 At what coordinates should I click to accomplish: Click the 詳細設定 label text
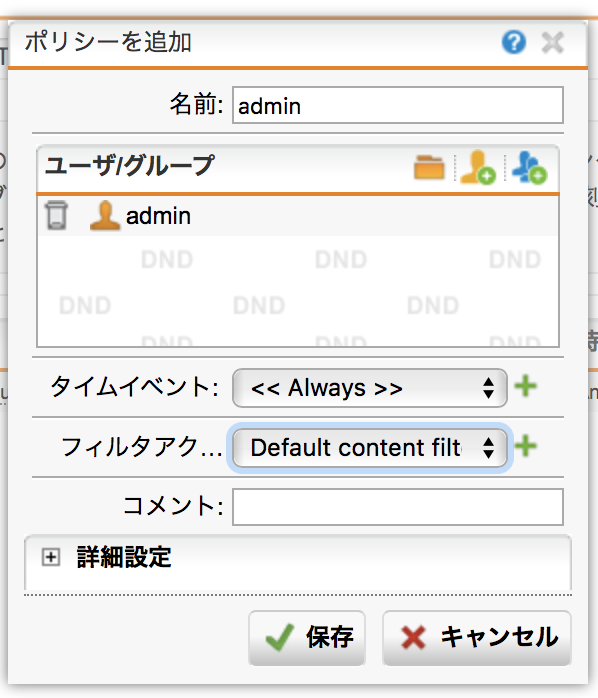124,557
